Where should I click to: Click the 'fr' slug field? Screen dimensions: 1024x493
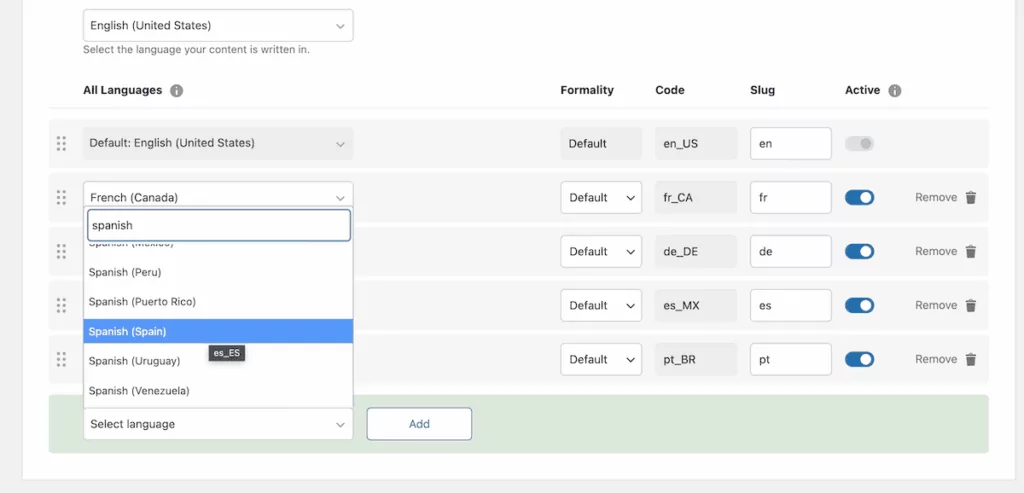coord(791,197)
